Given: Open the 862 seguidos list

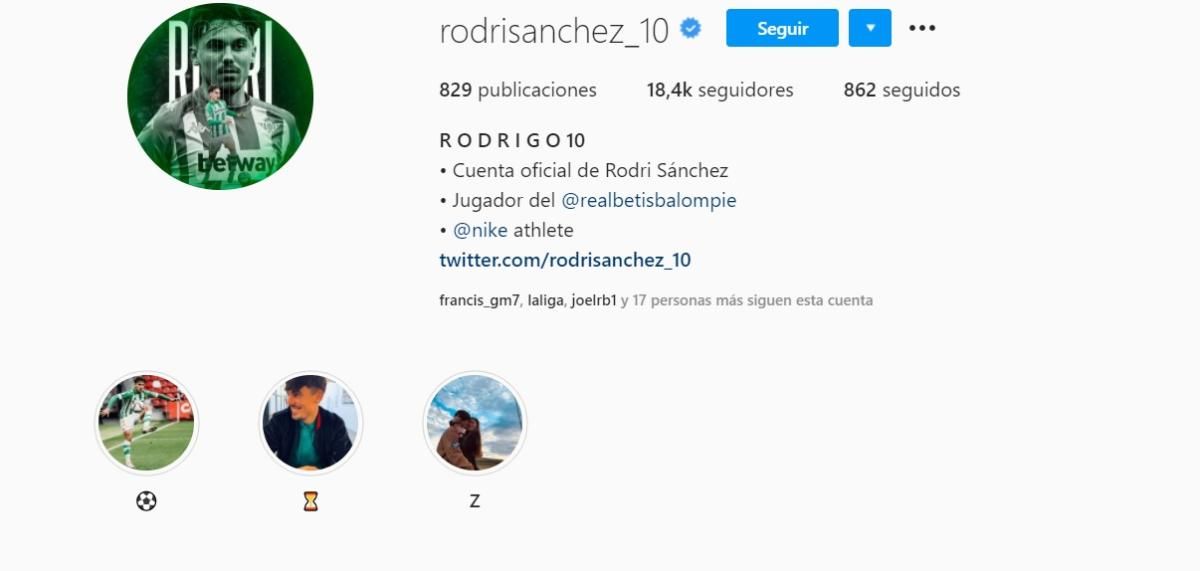Looking at the screenshot, I should click(x=902, y=90).
